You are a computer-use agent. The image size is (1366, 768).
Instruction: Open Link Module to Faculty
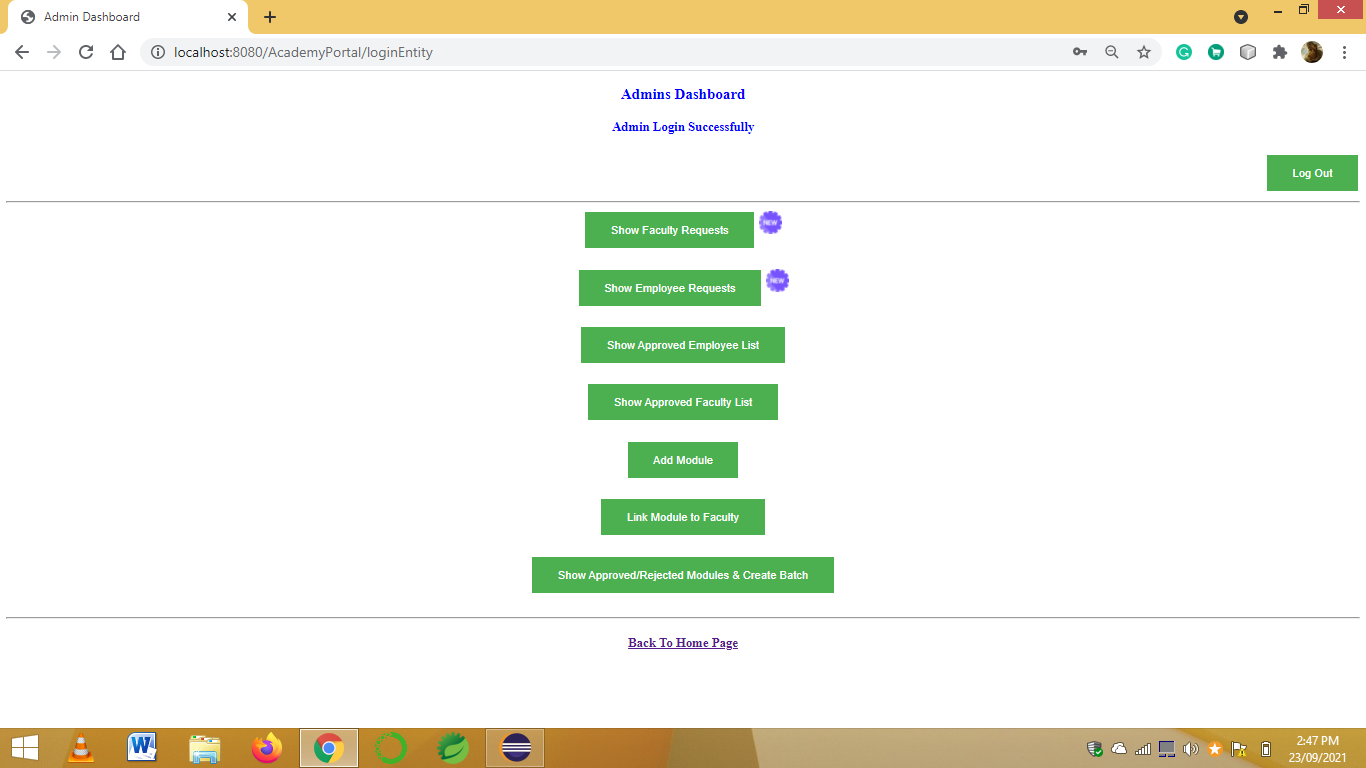tap(683, 517)
